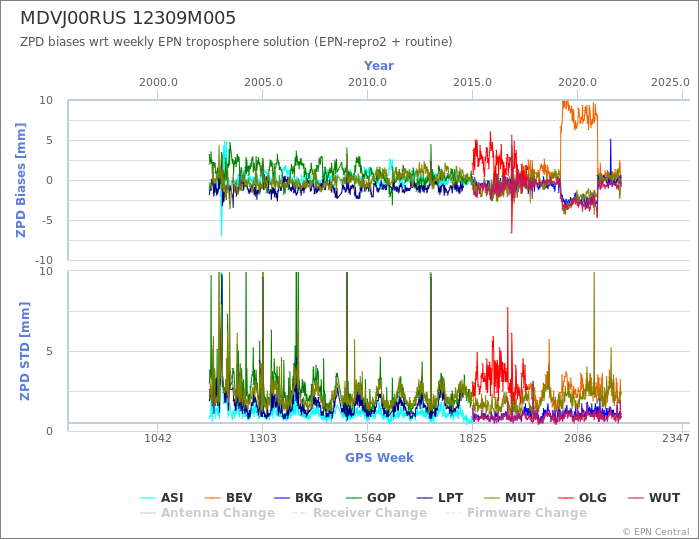Toggle the LPT legend entry

coord(439,498)
